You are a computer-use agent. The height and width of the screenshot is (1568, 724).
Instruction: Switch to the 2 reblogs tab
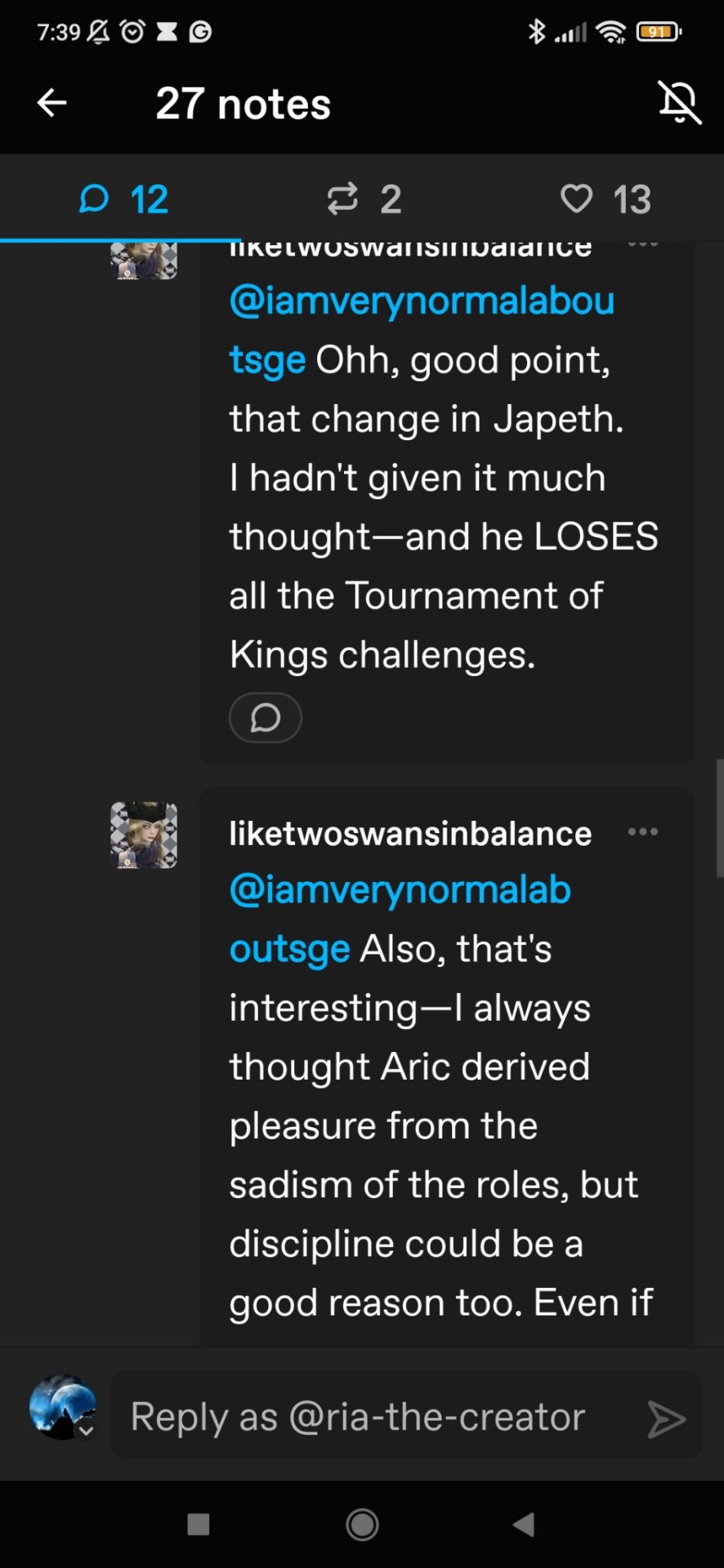(364, 199)
